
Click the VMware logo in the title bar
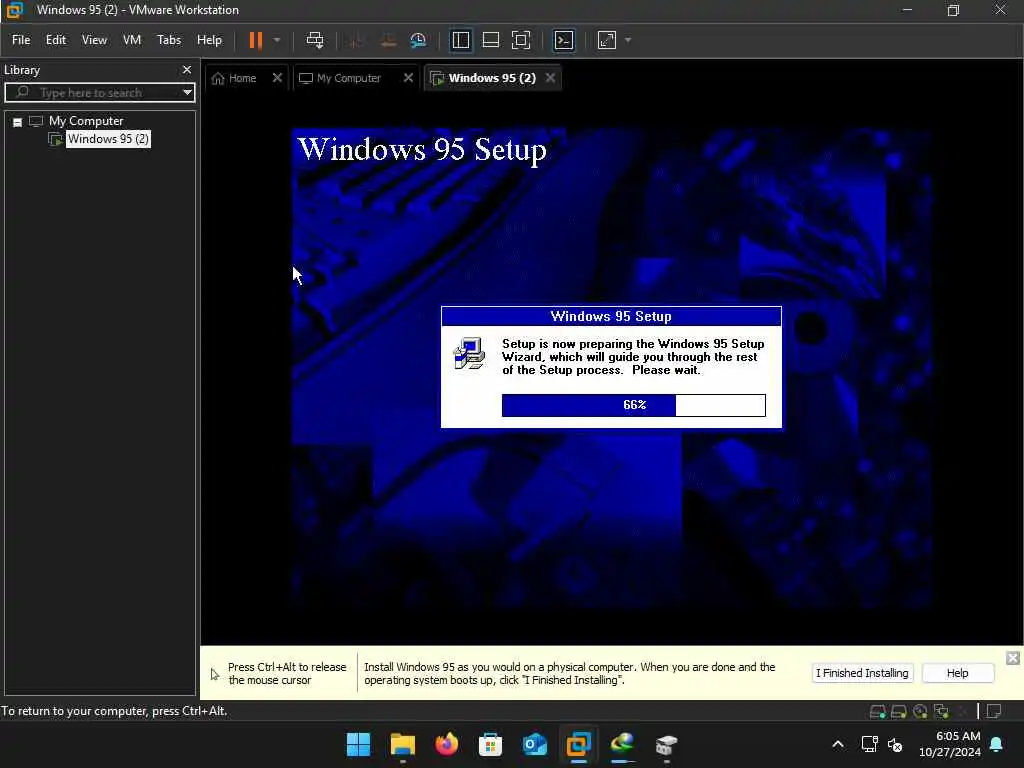[x=14, y=10]
